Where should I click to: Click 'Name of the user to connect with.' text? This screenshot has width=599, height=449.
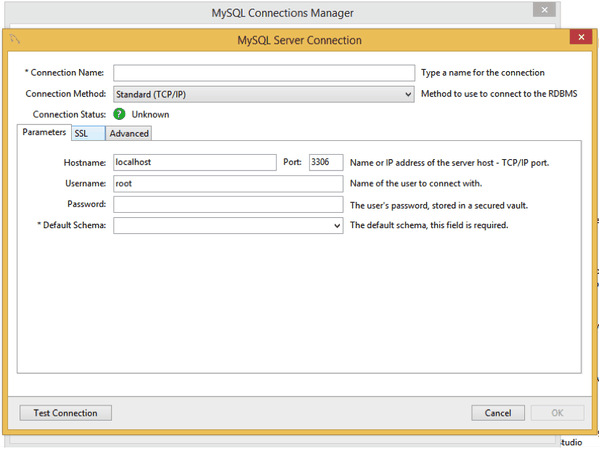[416, 183]
